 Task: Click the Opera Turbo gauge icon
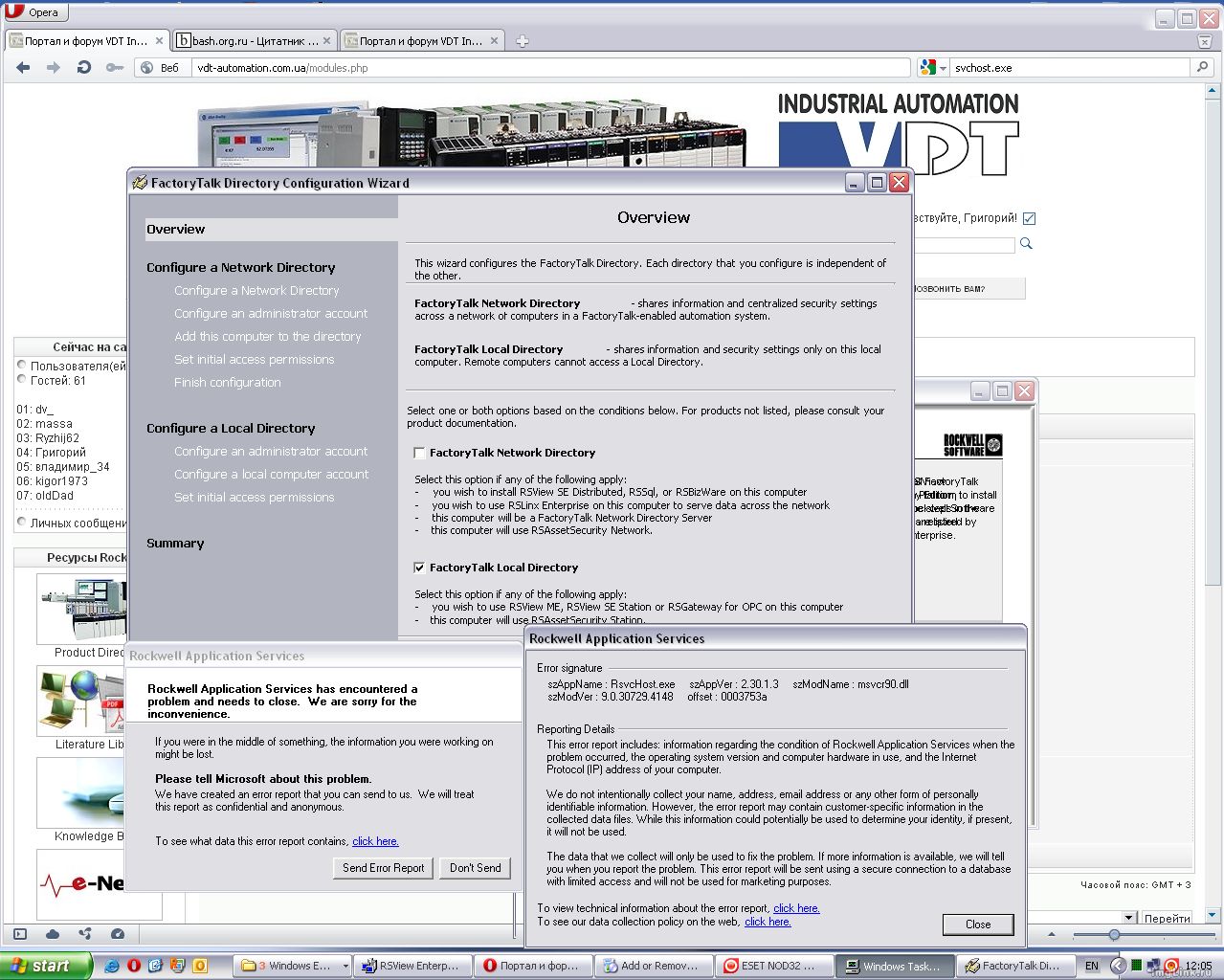[x=118, y=934]
